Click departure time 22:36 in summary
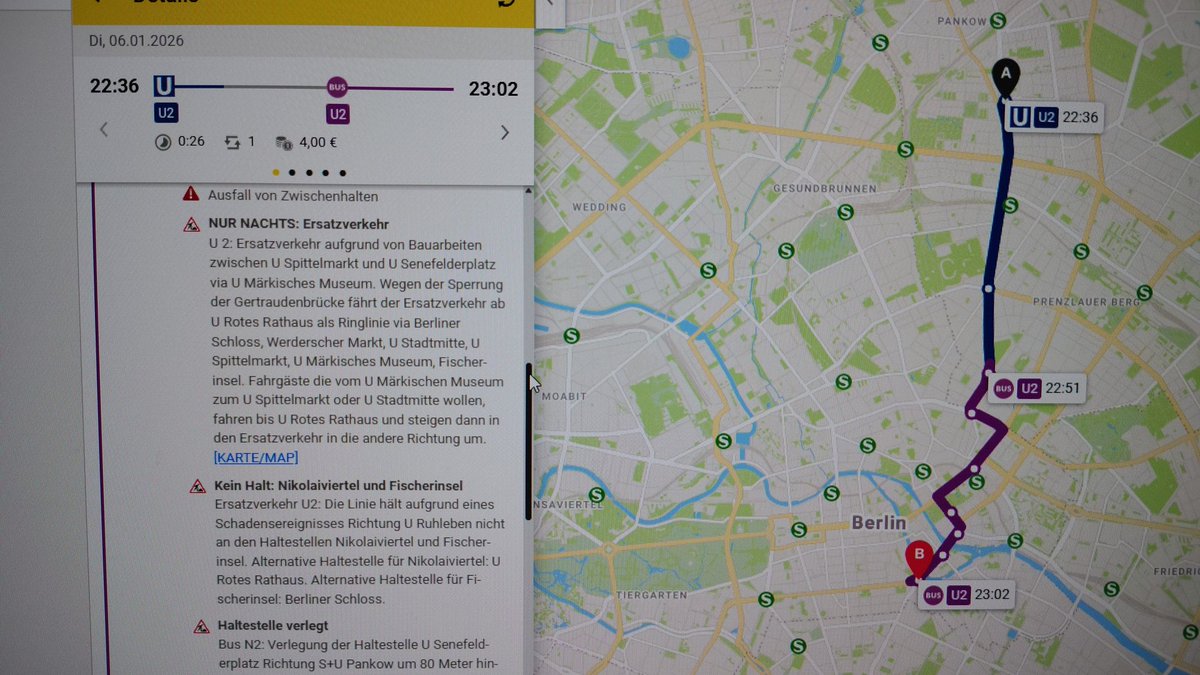The height and width of the screenshot is (675, 1200). tap(114, 87)
